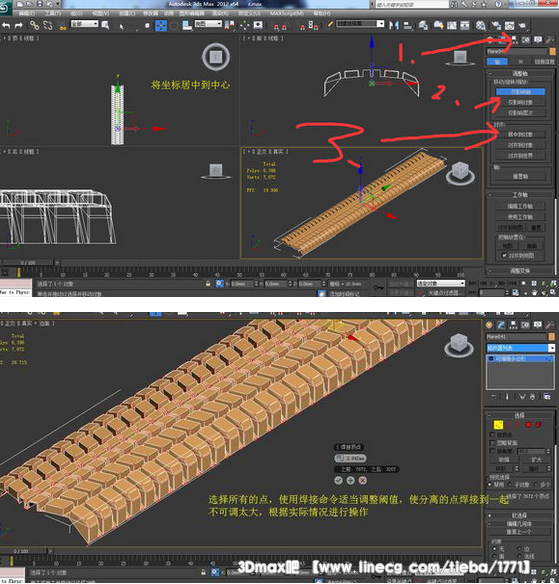Viewport: 559px width, 584px height.
Task: Confirm weld with the check-mark caddy button
Action: (x=338, y=480)
